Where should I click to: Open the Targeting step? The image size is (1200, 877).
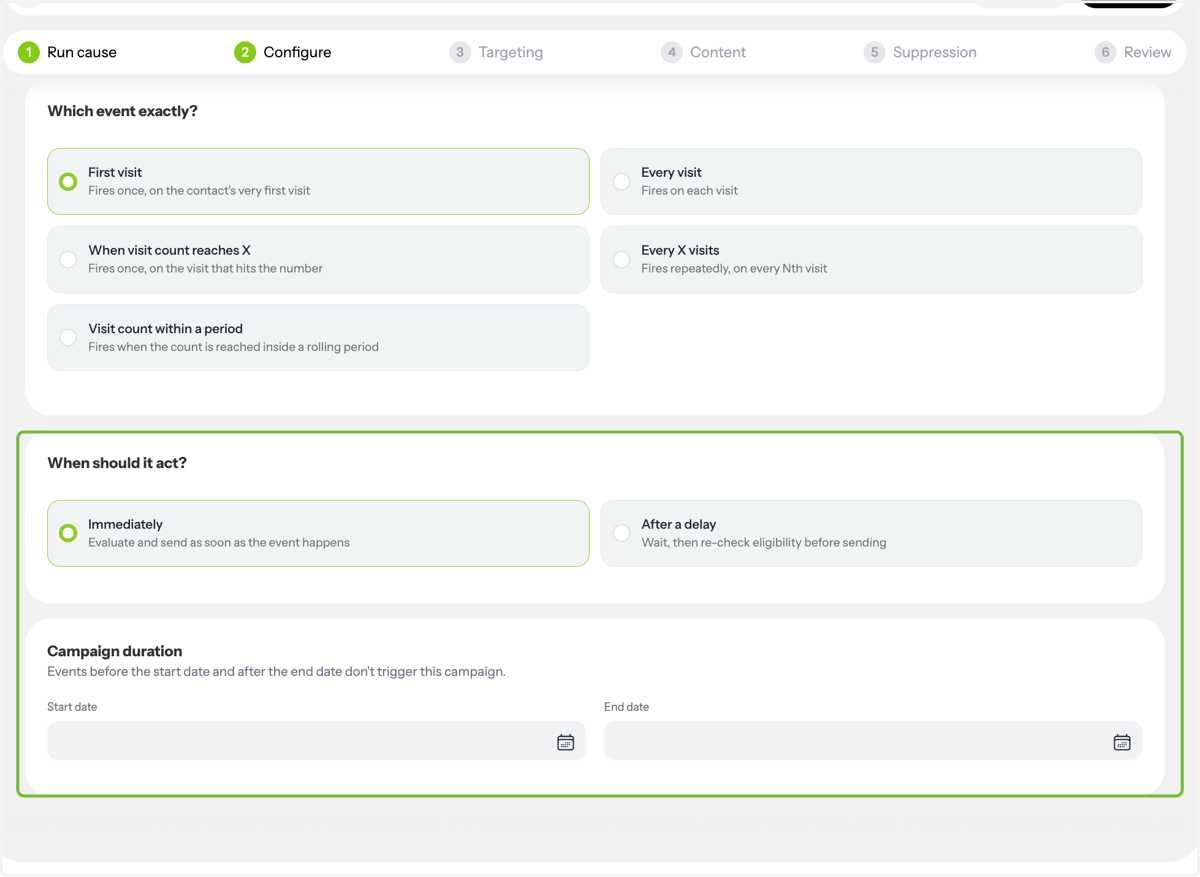pyautogui.click(x=497, y=52)
